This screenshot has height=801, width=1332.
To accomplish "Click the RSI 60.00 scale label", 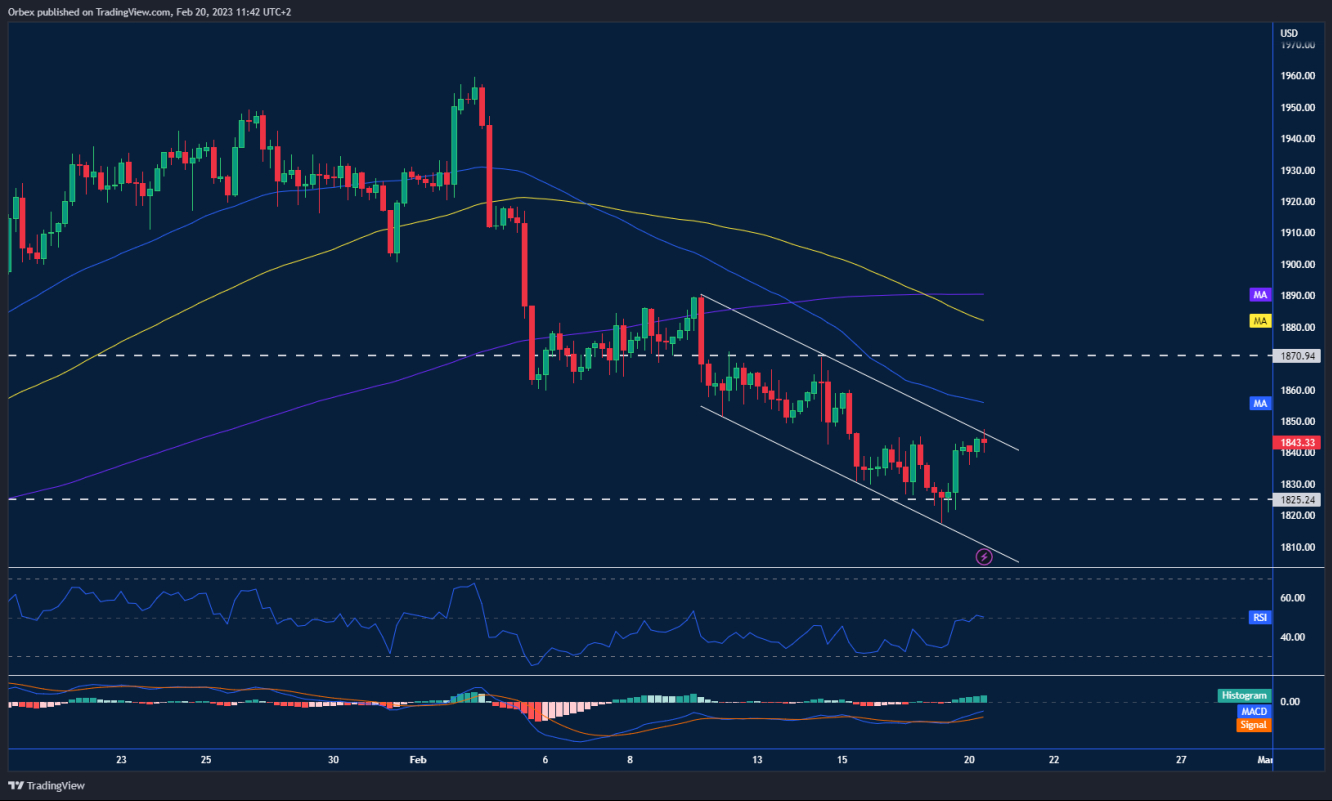I will [x=1292, y=598].
